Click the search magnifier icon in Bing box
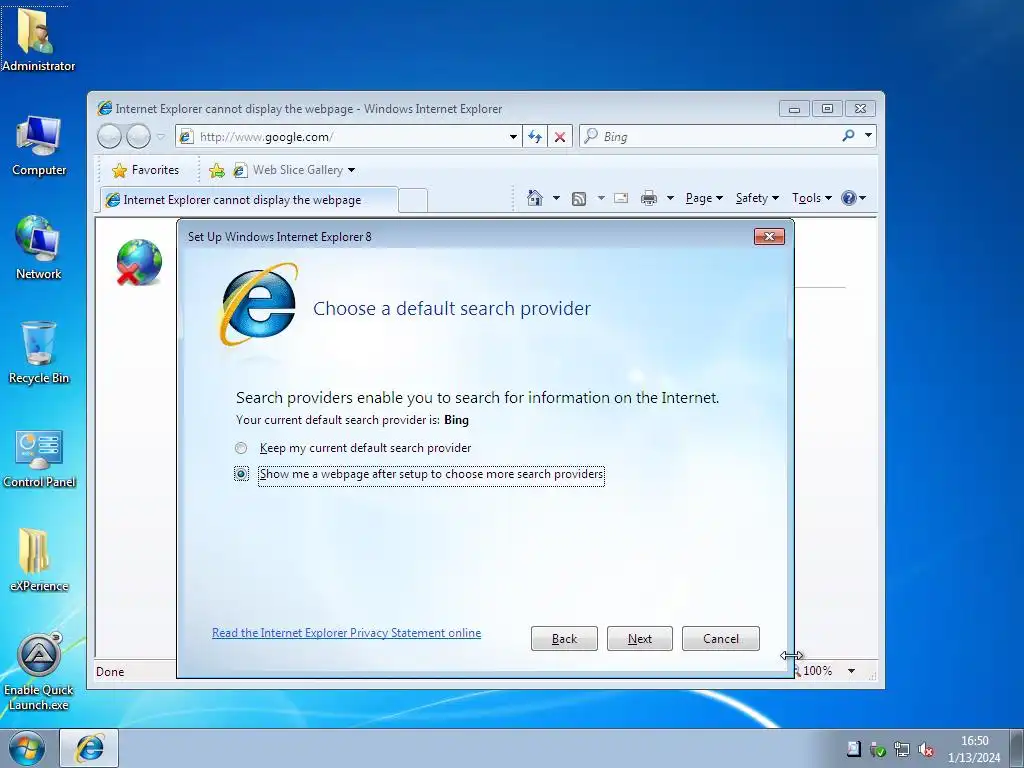Screen dimensions: 1024x768 coord(848,136)
